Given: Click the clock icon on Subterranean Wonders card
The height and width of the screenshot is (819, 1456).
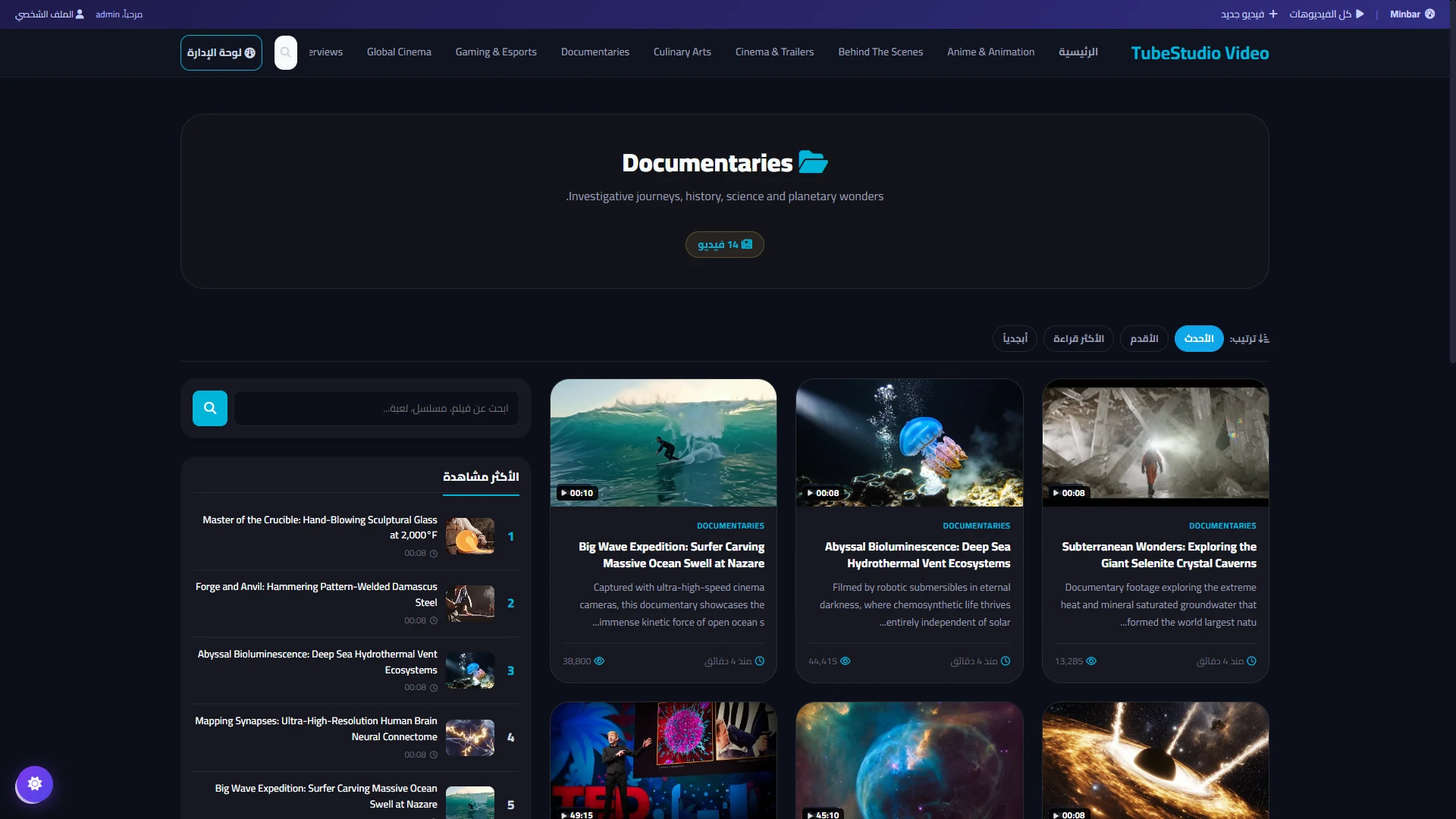Looking at the screenshot, I should coord(1252,661).
